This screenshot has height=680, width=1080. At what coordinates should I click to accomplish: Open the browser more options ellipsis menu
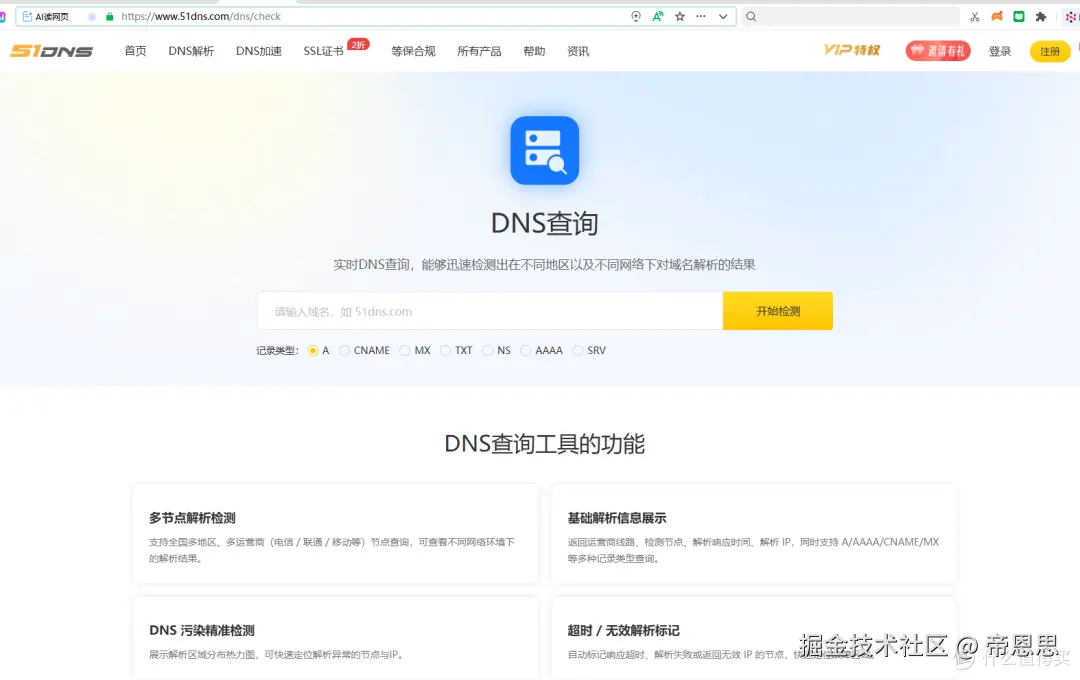pos(699,16)
